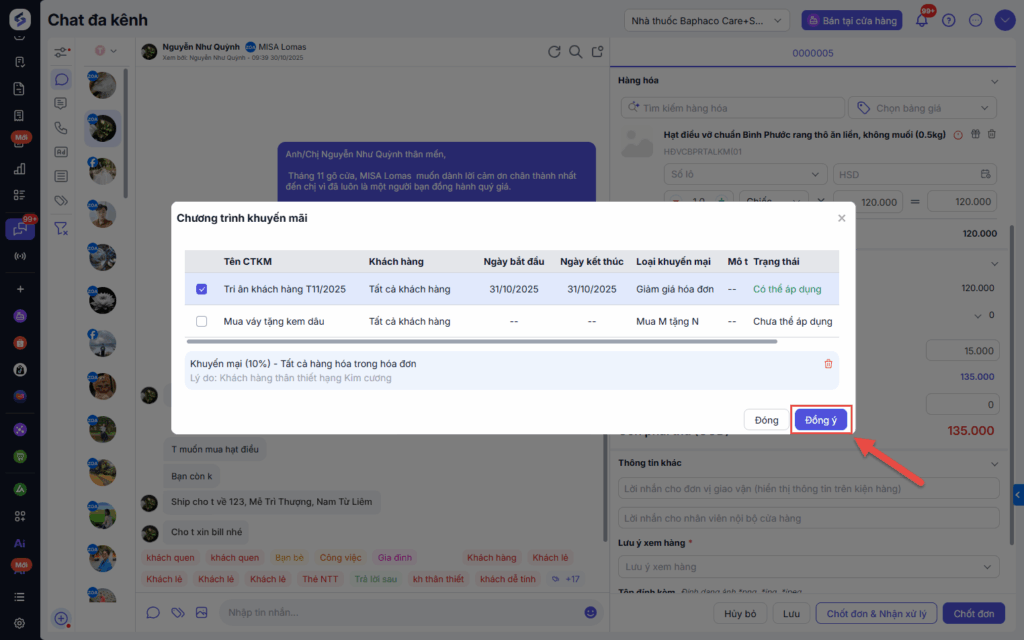Search within the conversation using the magnifier icon

(575, 52)
